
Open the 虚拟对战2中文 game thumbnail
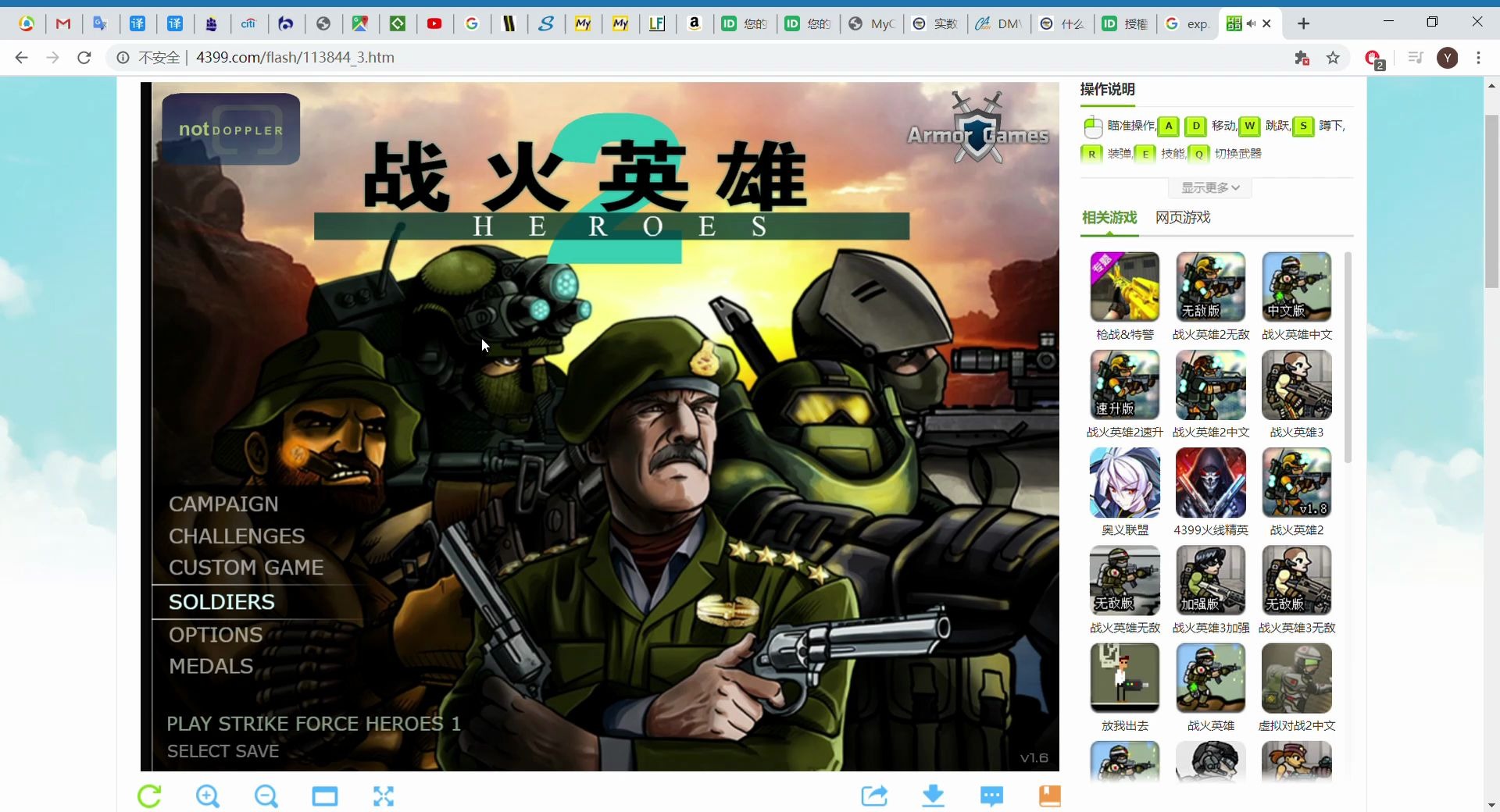tap(1296, 678)
